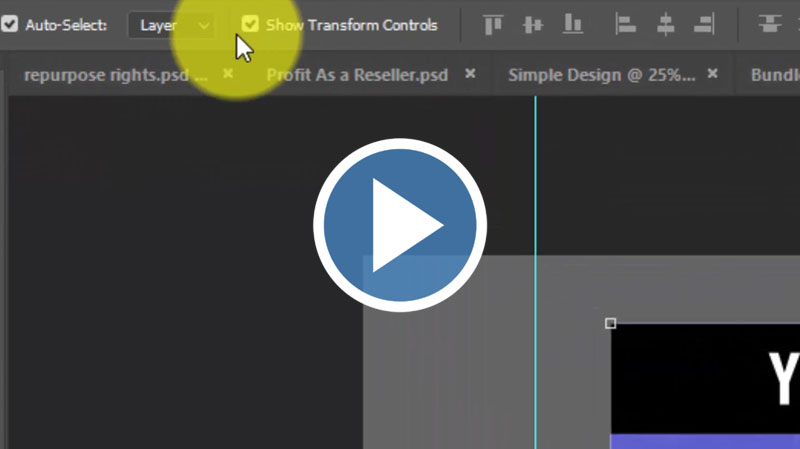Click the Align Left Edges icon
The width and height of the screenshot is (800, 449).
click(x=626, y=25)
